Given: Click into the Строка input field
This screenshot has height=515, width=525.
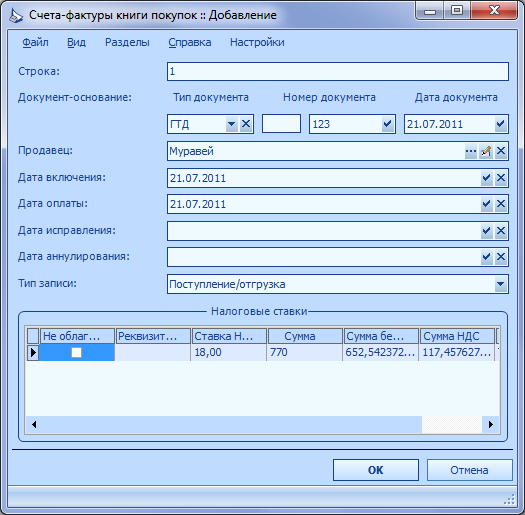Looking at the screenshot, I should pos(338,71).
